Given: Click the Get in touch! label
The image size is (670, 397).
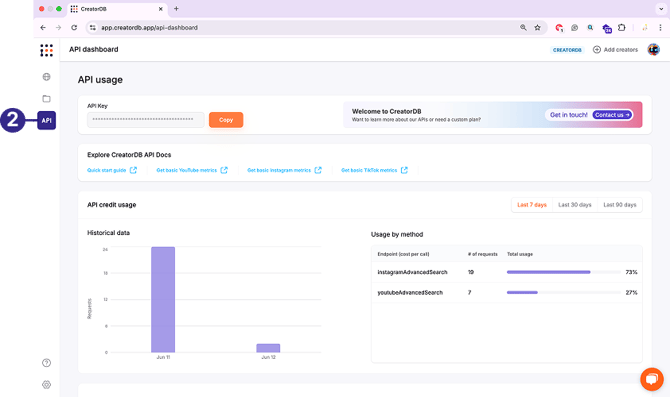Looking at the screenshot, I should pos(569,115).
